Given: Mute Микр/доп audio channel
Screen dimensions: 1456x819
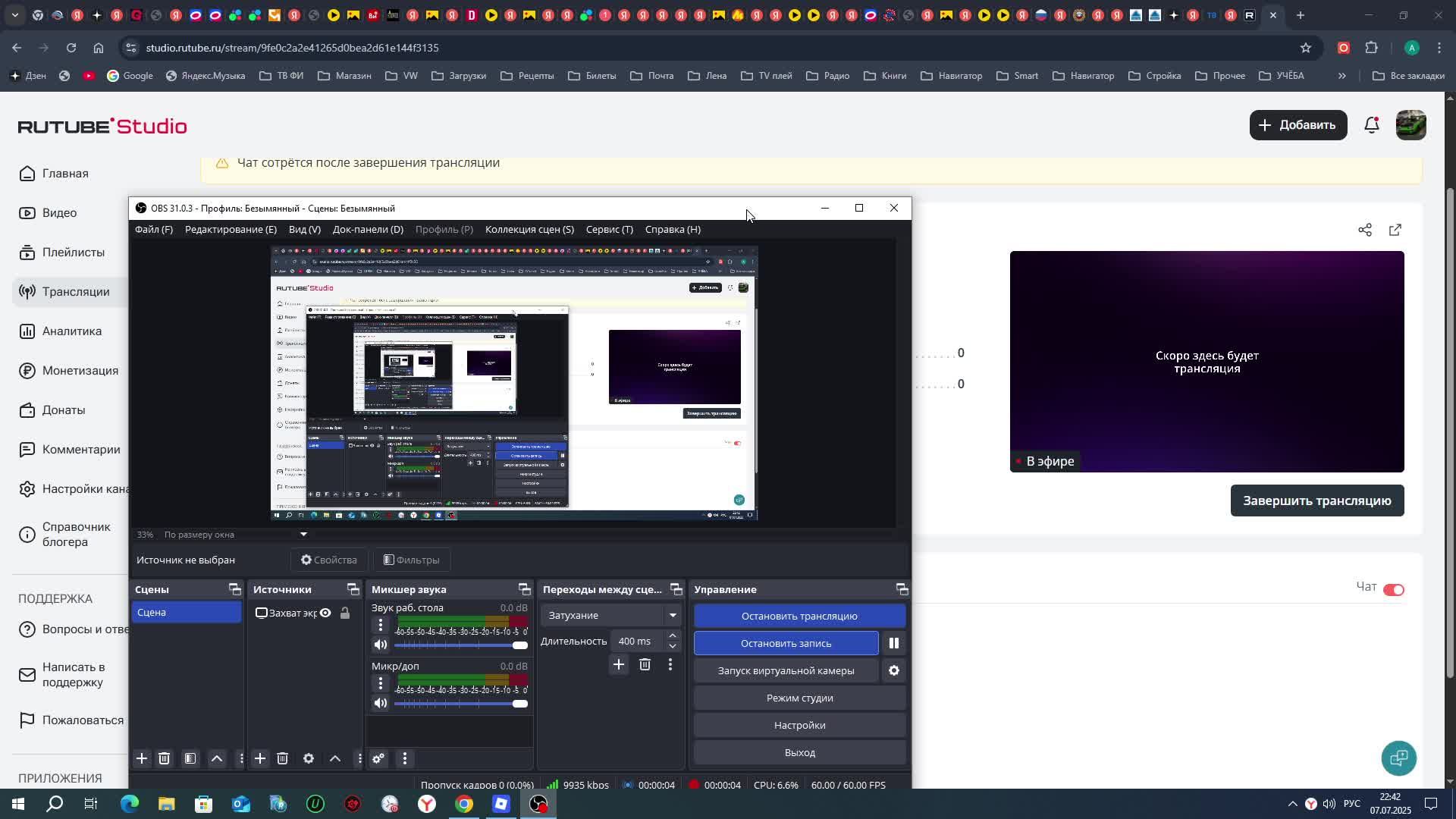Looking at the screenshot, I should [381, 703].
